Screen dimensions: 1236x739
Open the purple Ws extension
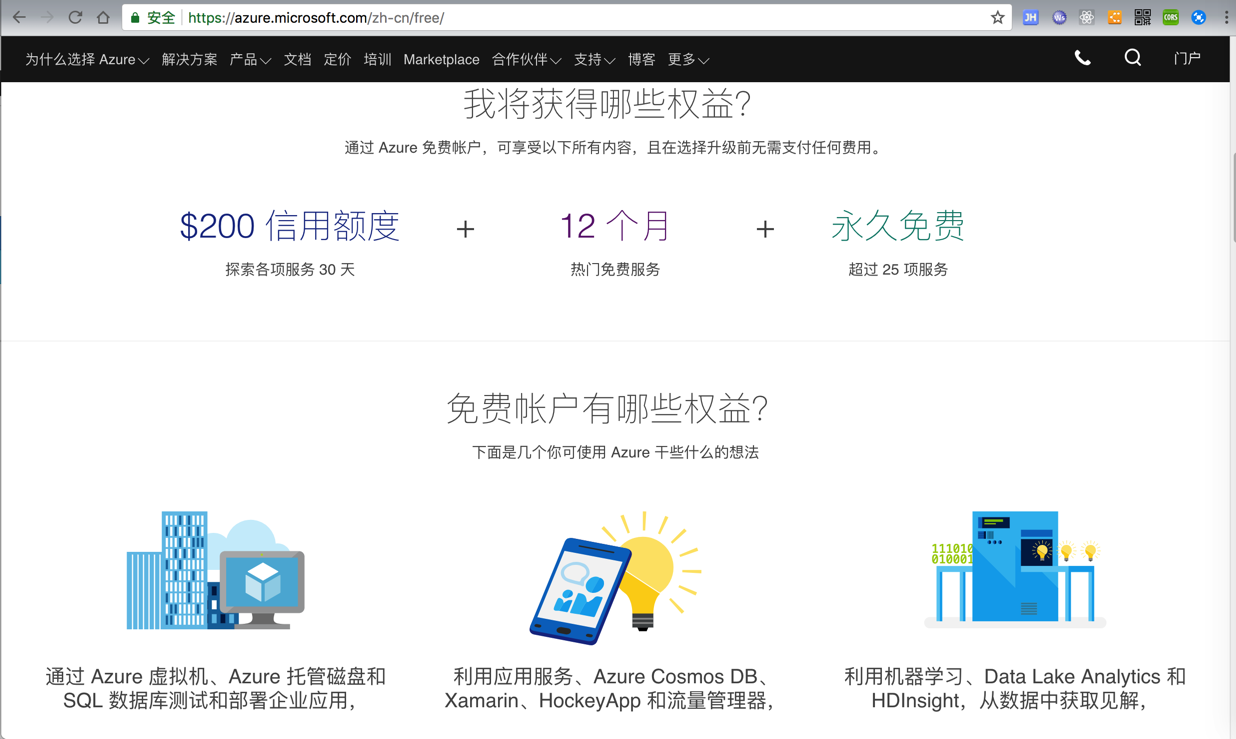point(1059,17)
